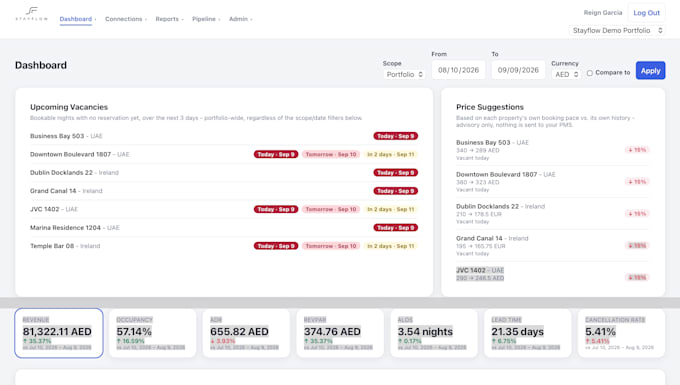
Task: Select Grand Canal 14 vacancy row
Action: click(x=224, y=191)
